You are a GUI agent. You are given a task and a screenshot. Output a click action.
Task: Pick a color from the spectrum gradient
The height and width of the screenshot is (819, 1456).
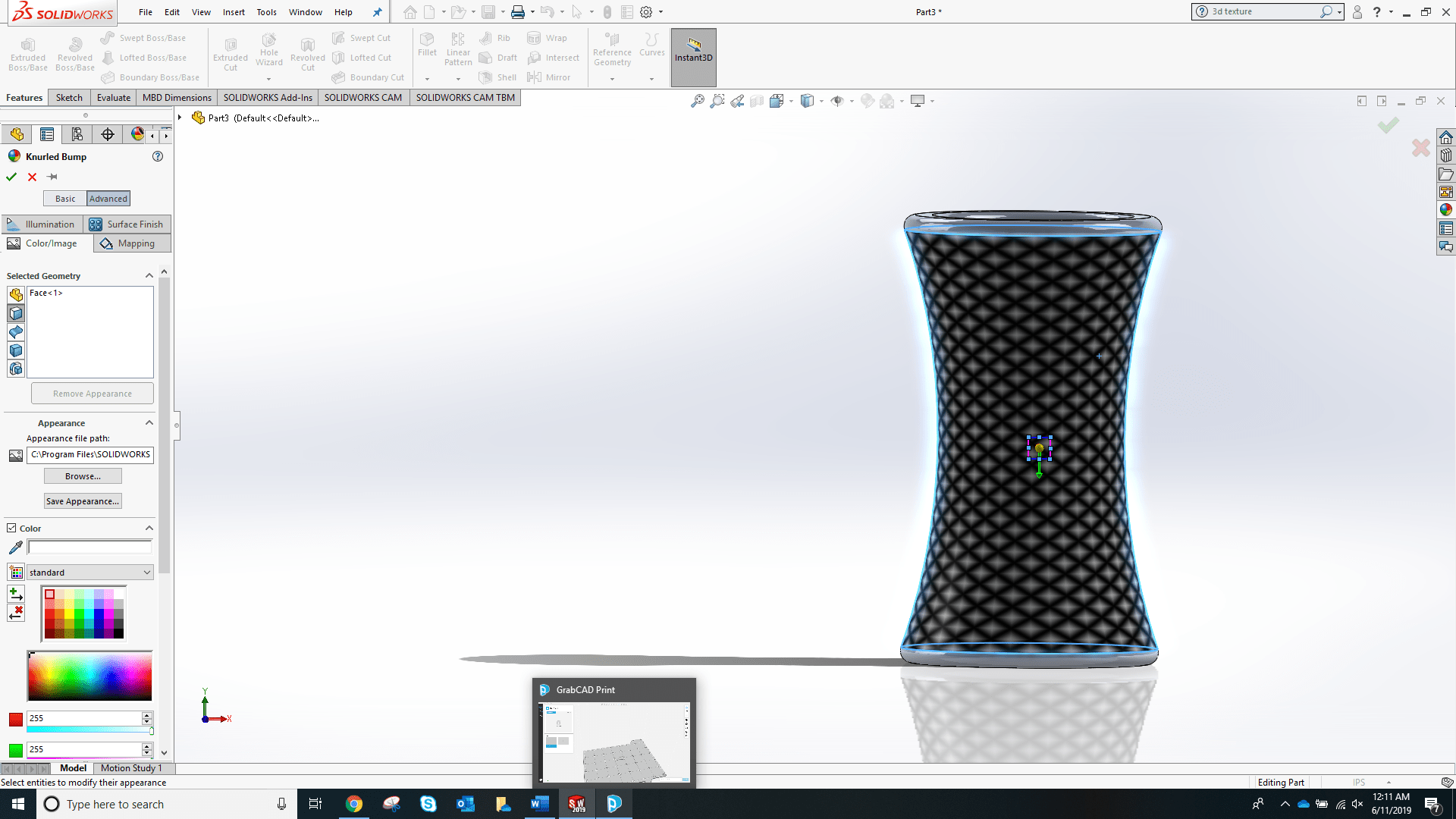[89, 676]
